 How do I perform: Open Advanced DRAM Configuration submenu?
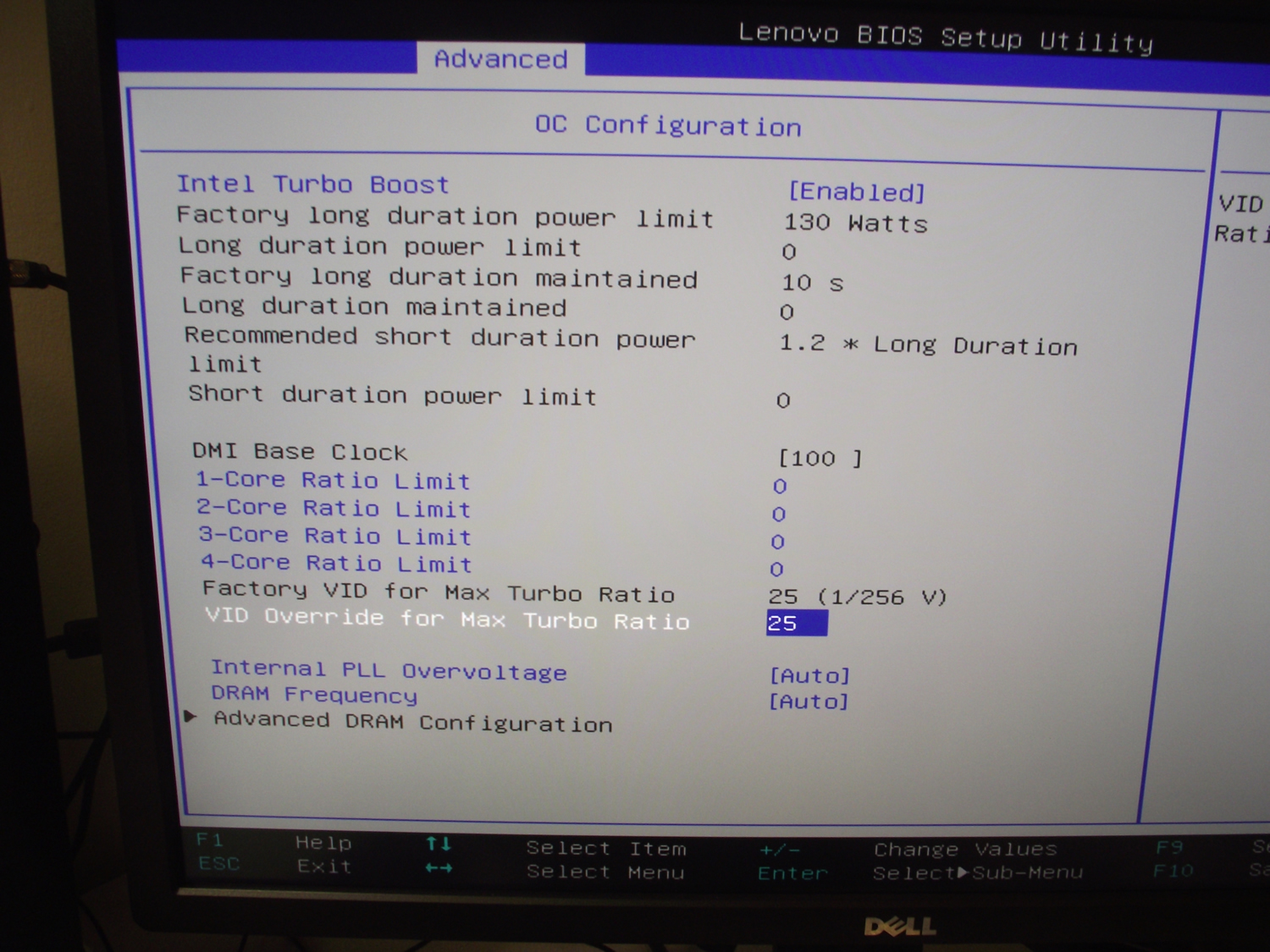click(413, 722)
